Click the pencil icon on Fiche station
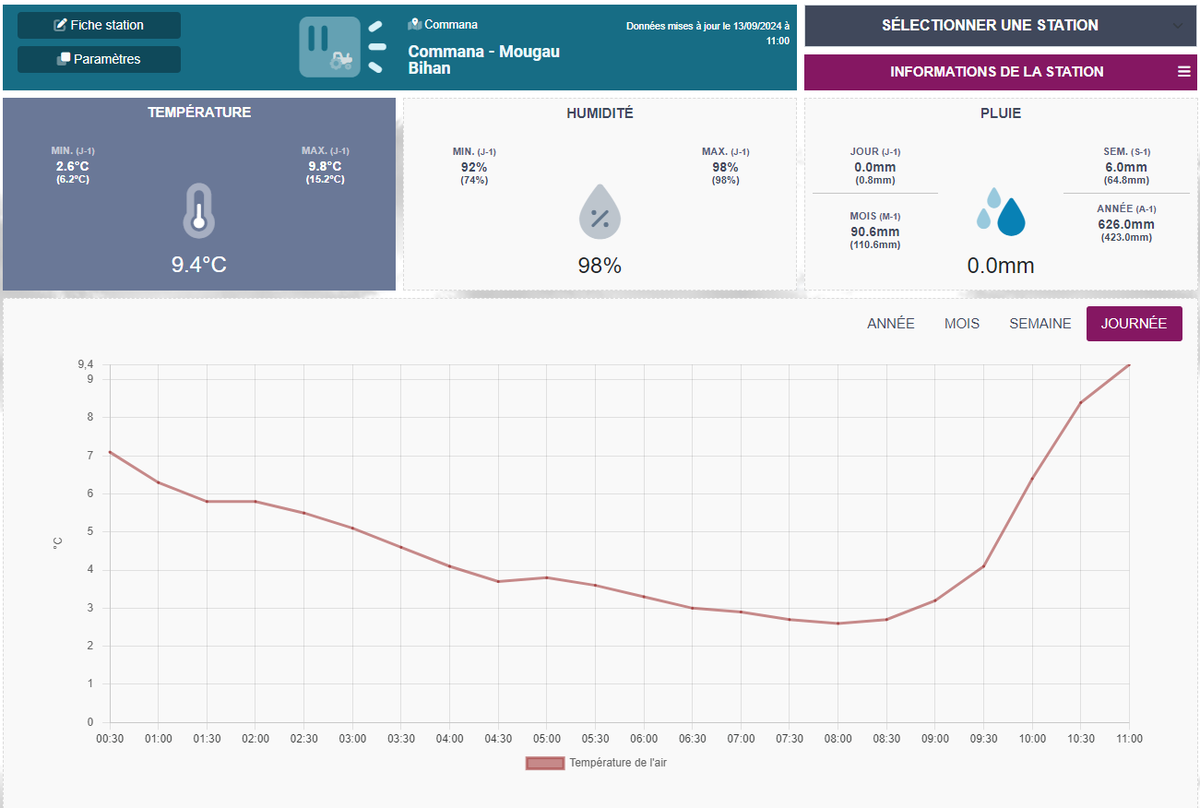The image size is (1200, 808). pyautogui.click(x=60, y=25)
